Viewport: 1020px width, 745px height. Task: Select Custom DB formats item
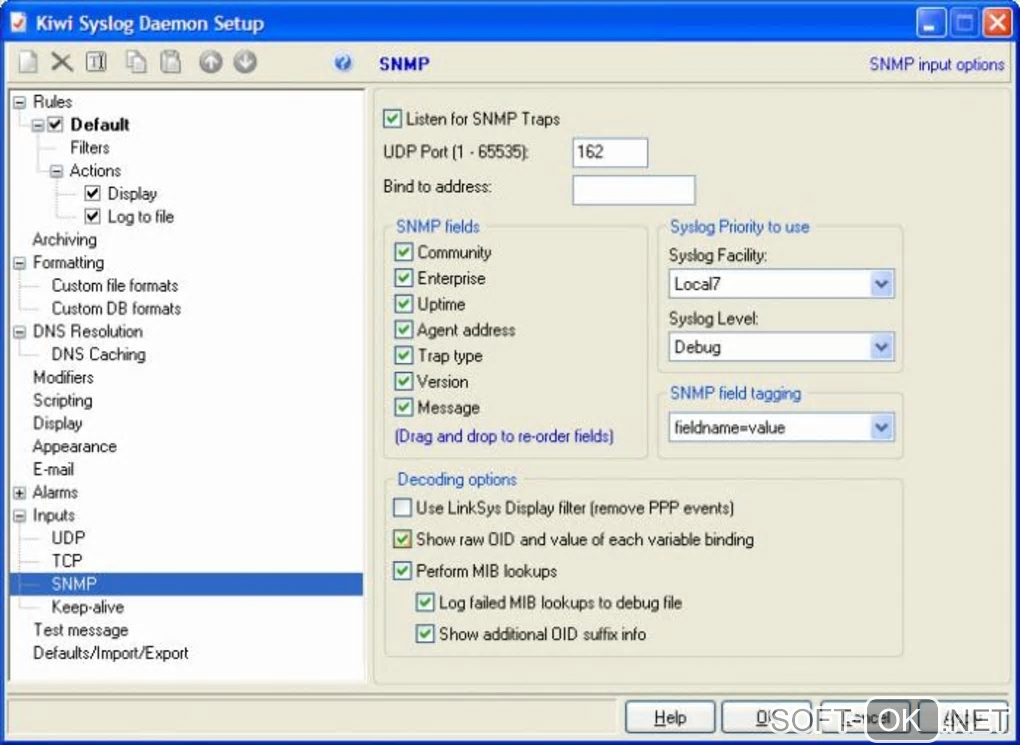116,308
